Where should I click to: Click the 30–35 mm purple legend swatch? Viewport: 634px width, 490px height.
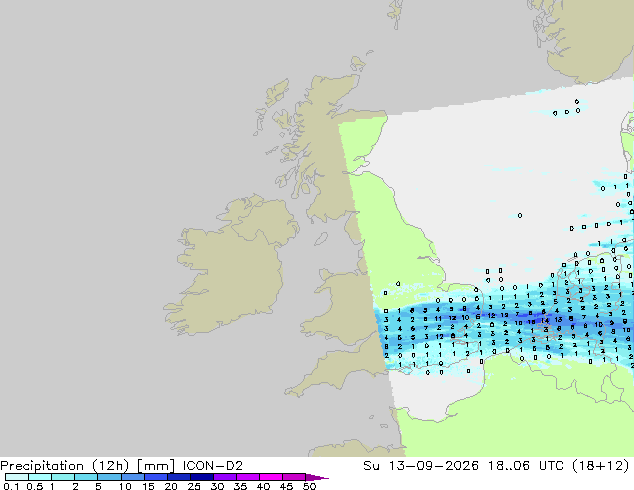225,477
